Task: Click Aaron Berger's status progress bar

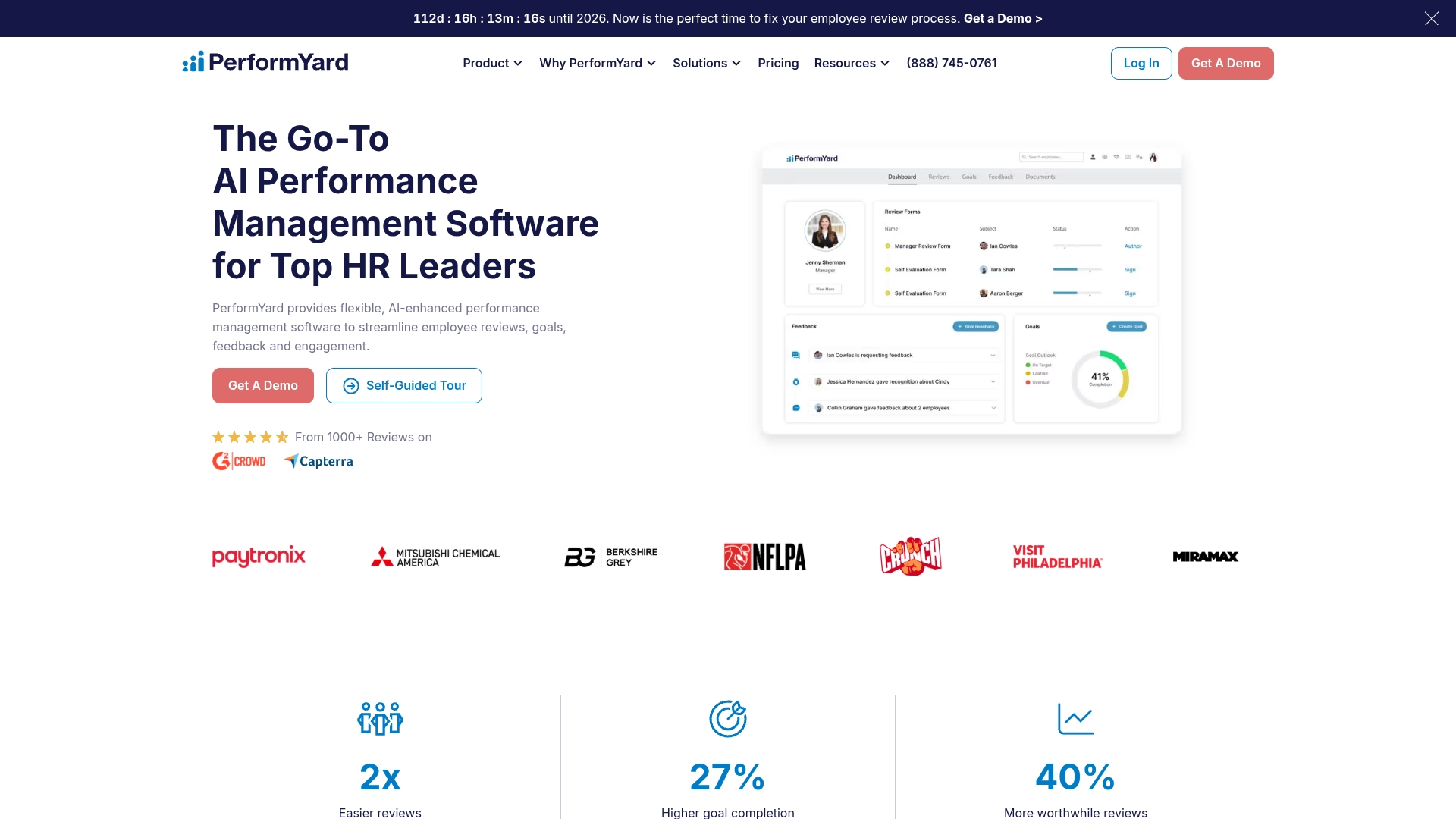Action: tap(1077, 293)
